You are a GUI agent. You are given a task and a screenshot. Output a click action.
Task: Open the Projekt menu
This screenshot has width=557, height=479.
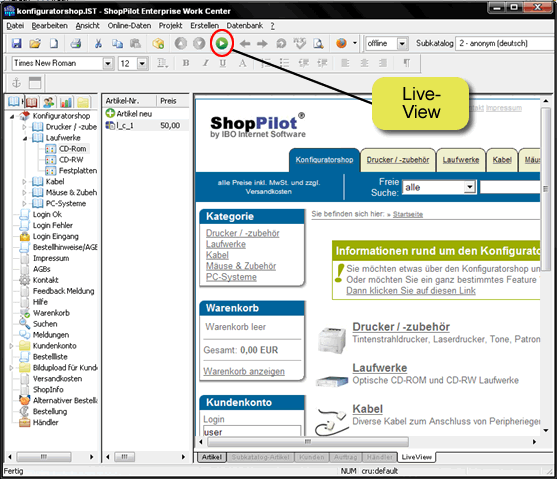(x=170, y=26)
